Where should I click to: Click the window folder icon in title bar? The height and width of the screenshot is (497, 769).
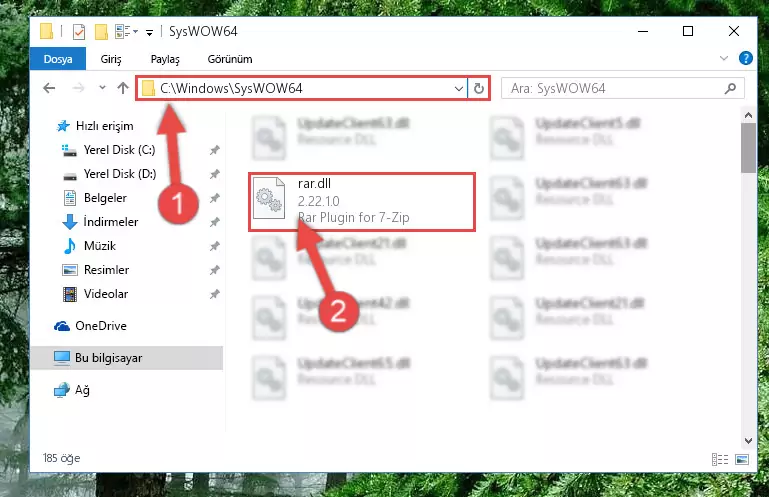[x=47, y=31]
